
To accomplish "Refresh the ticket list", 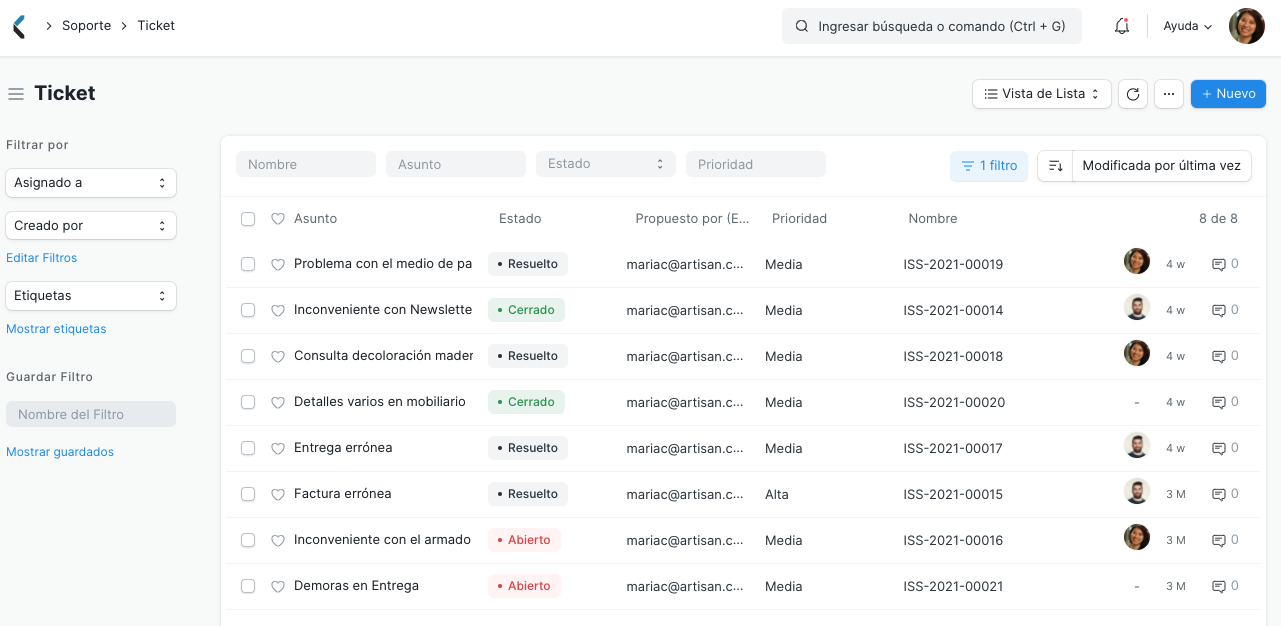I will (x=1133, y=94).
